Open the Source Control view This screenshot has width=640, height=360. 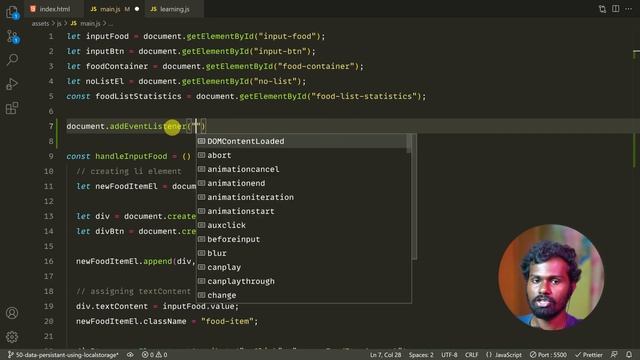12,37
